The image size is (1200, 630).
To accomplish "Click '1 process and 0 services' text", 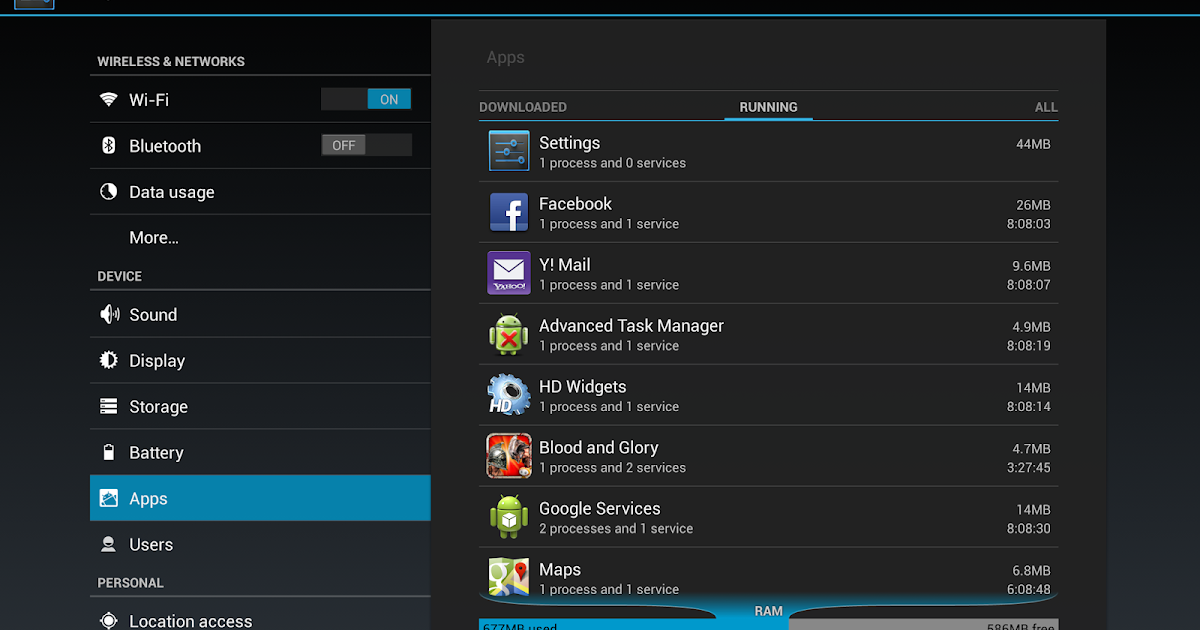I will pyautogui.click(x=612, y=163).
